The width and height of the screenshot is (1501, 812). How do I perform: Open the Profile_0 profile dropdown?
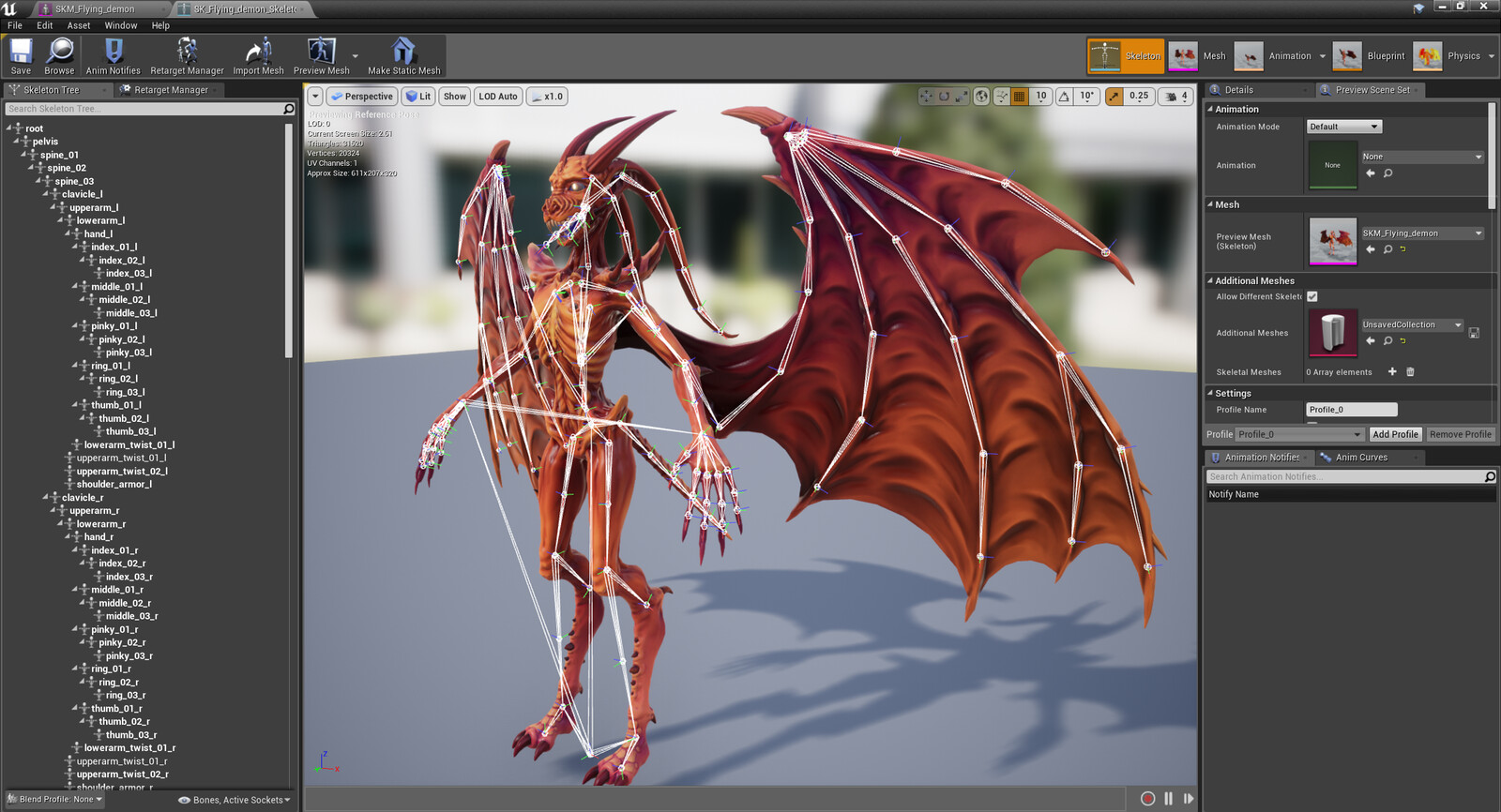coord(1299,434)
